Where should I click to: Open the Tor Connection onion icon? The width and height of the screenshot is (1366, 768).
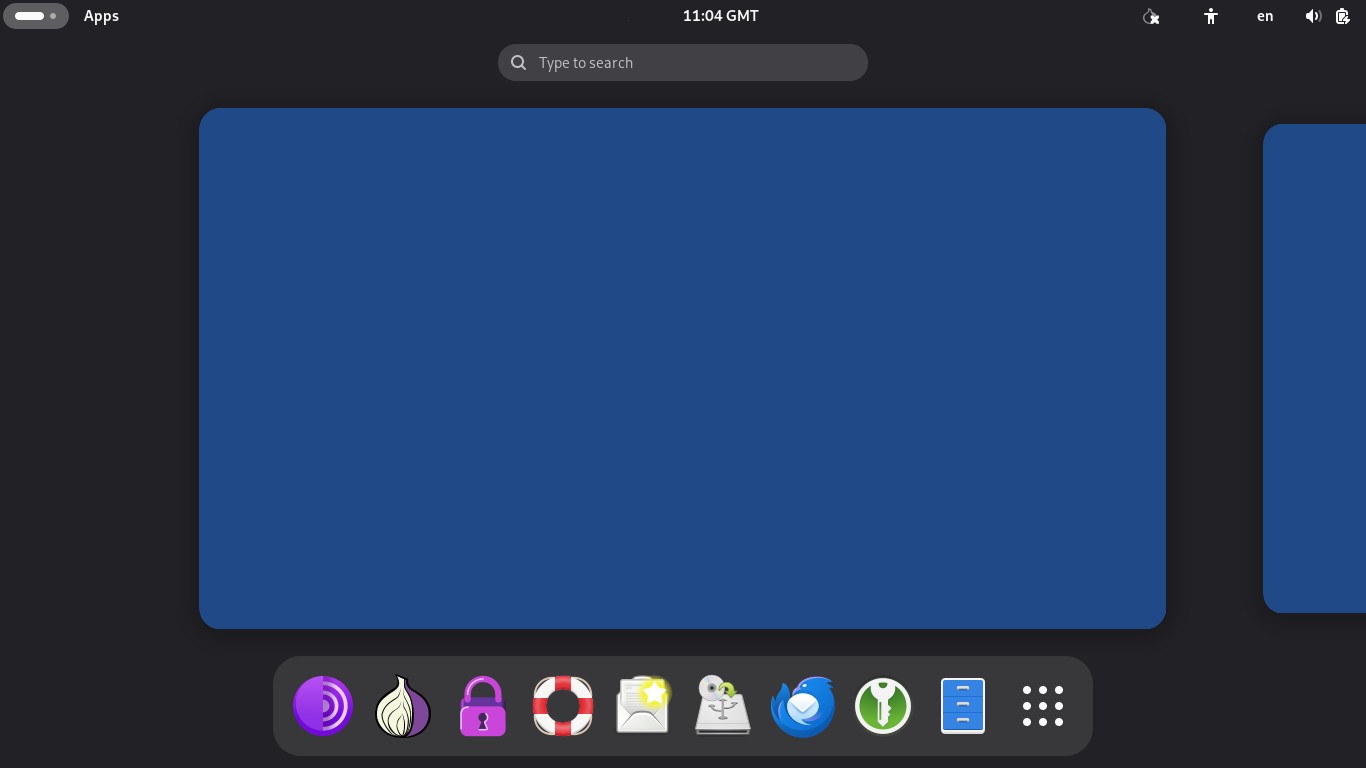[403, 706]
